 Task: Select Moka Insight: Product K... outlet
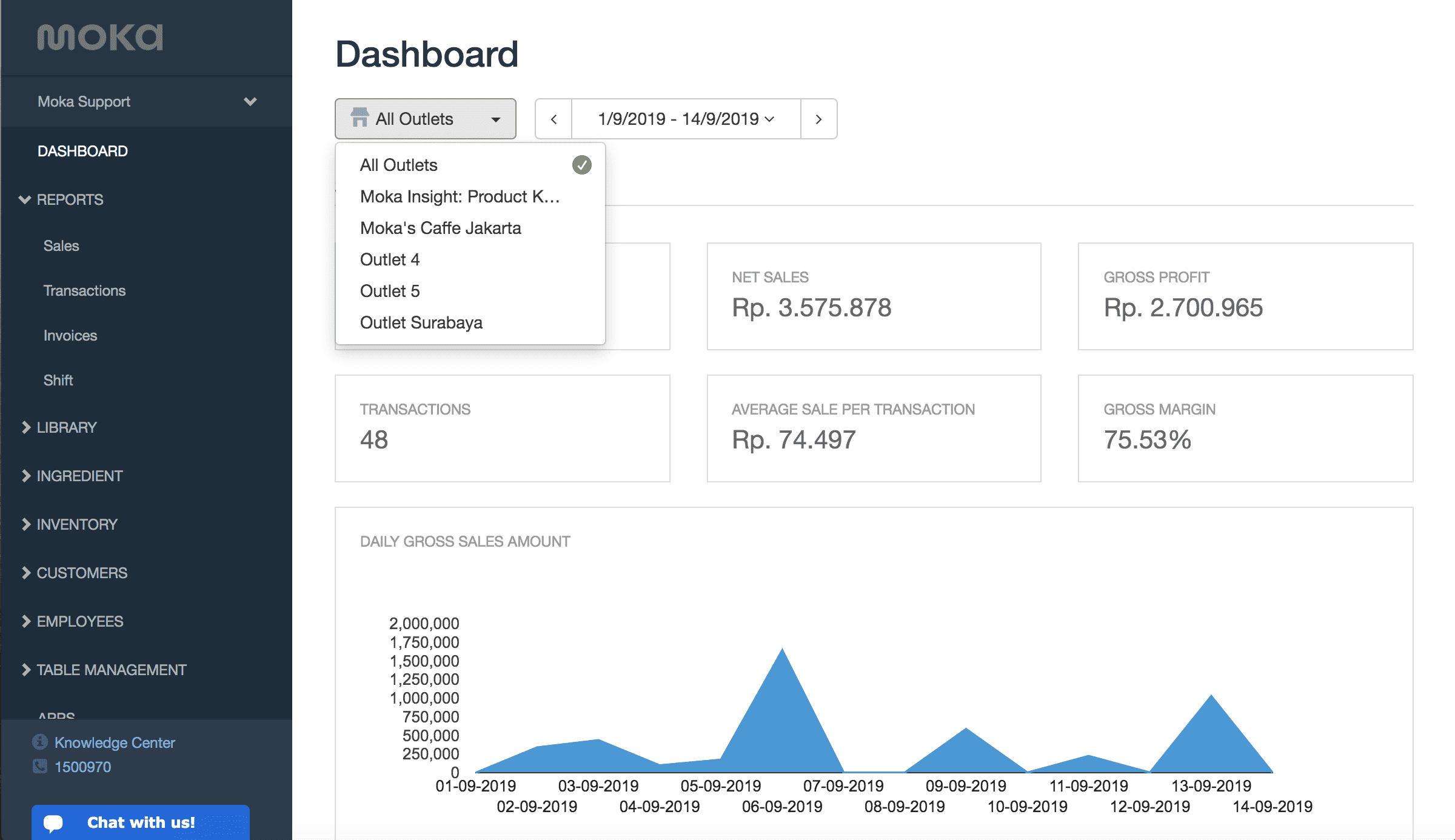[x=470, y=196]
